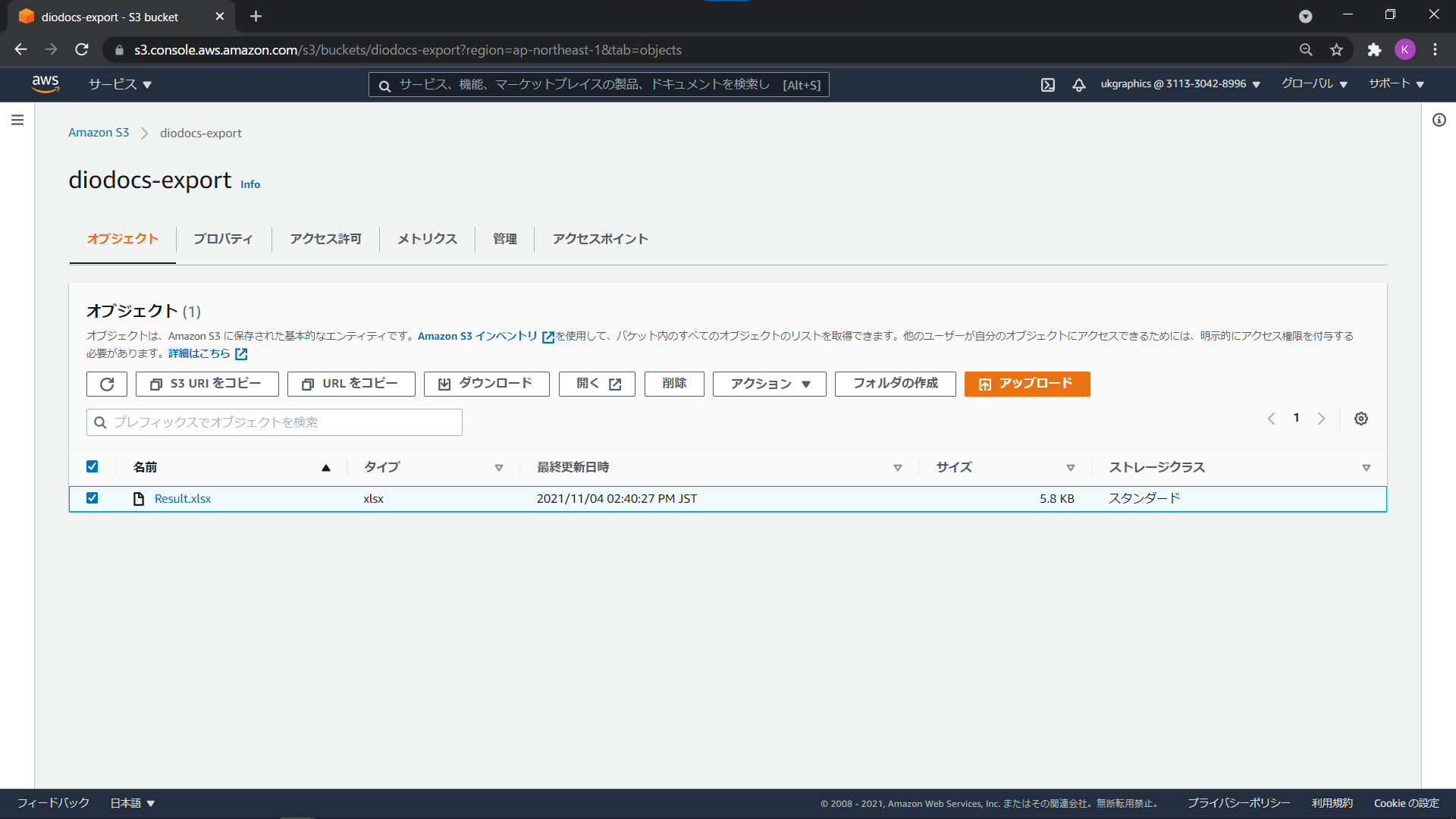
Task: Click フォルダの作成 to create a folder
Action: pyautogui.click(x=896, y=384)
